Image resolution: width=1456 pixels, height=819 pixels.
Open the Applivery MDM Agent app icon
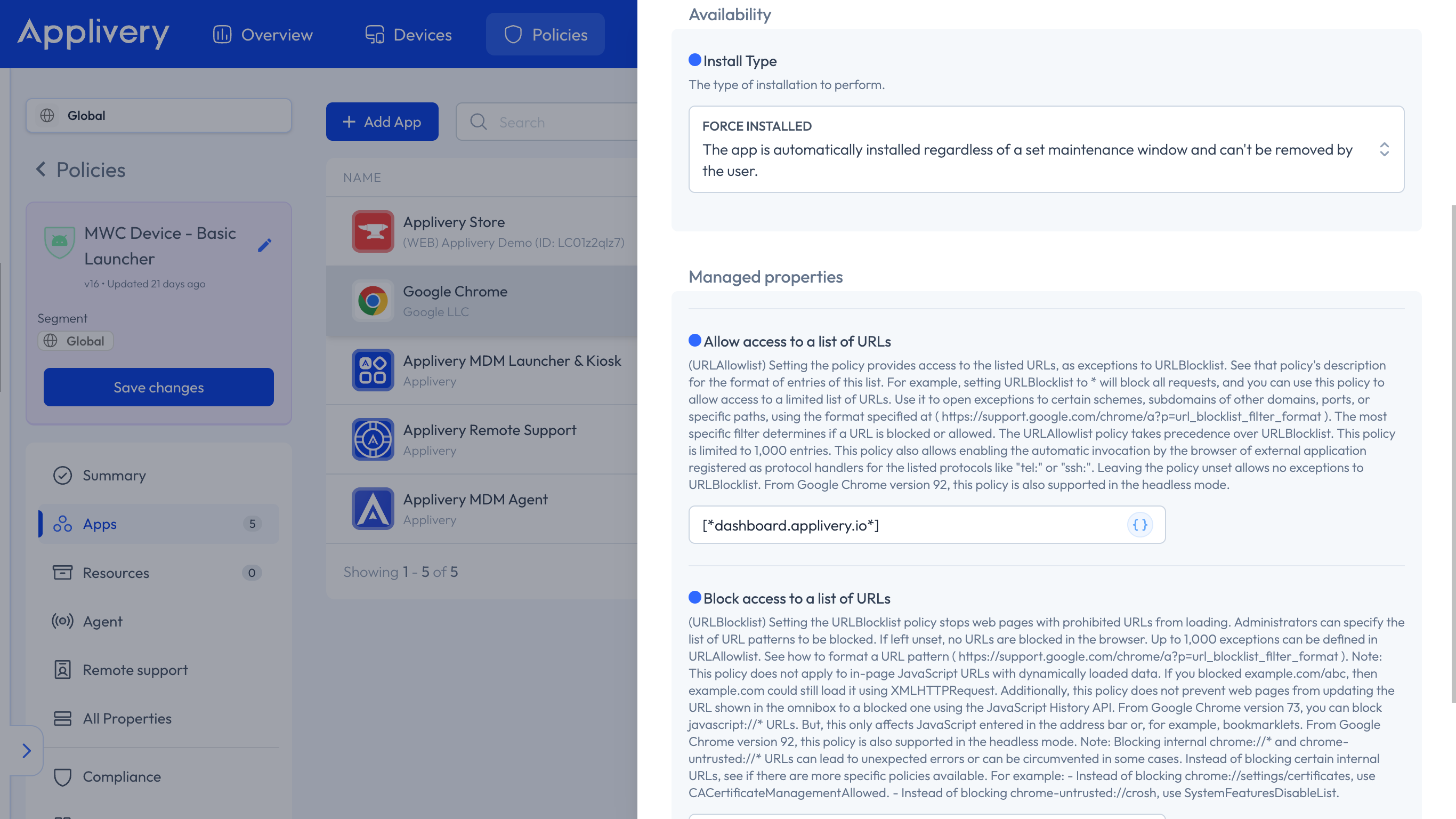[x=373, y=509]
